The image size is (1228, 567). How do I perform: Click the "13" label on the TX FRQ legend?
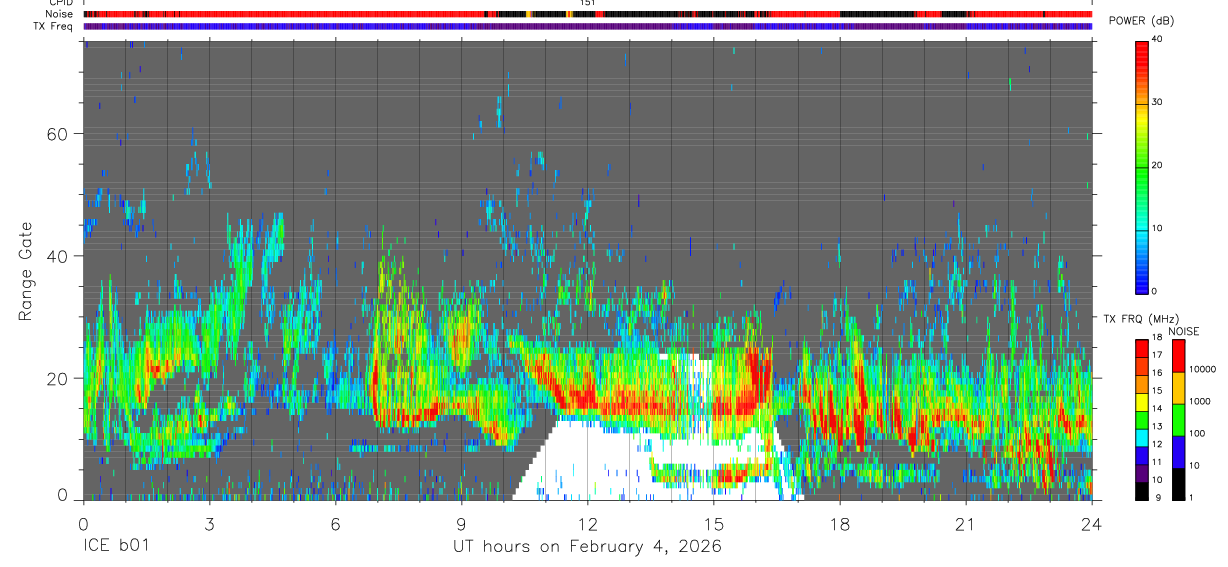[1157, 426]
